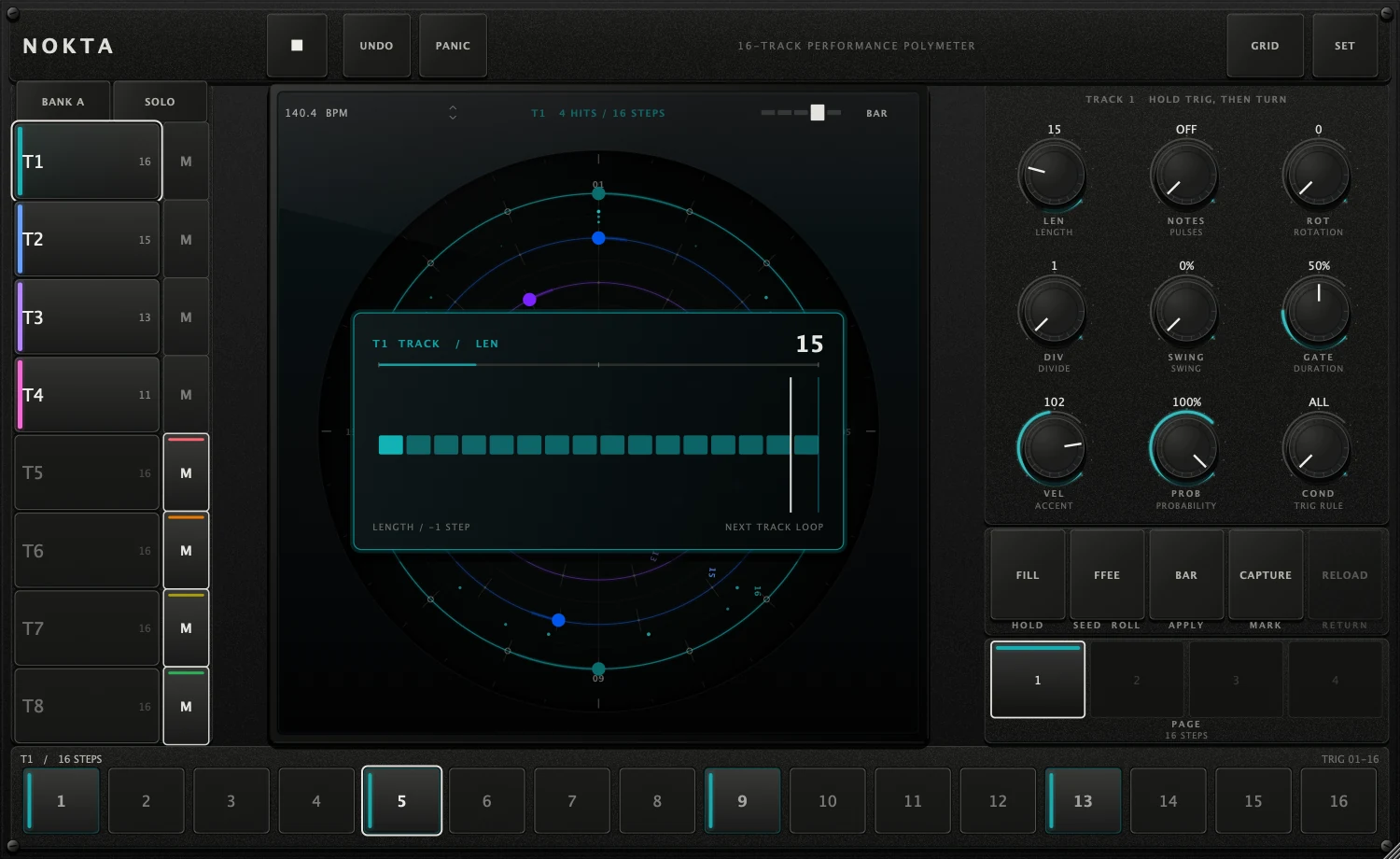Open the GRID view

[x=1265, y=46]
